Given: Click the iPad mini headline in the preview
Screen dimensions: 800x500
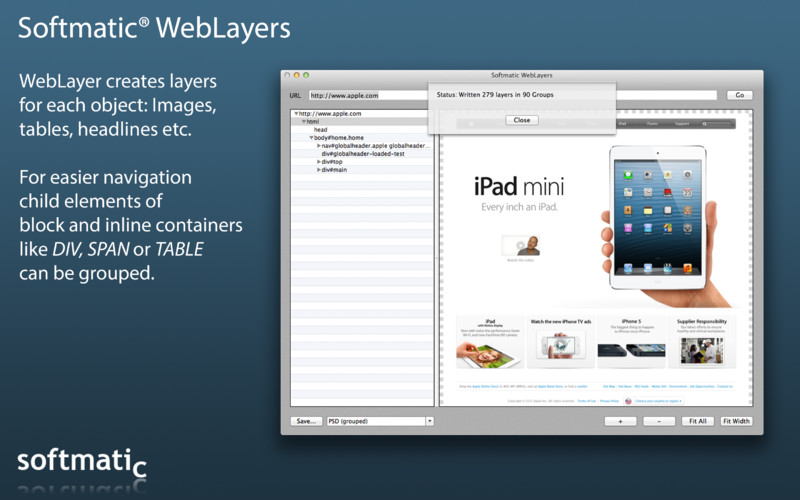Looking at the screenshot, I should click(x=519, y=186).
